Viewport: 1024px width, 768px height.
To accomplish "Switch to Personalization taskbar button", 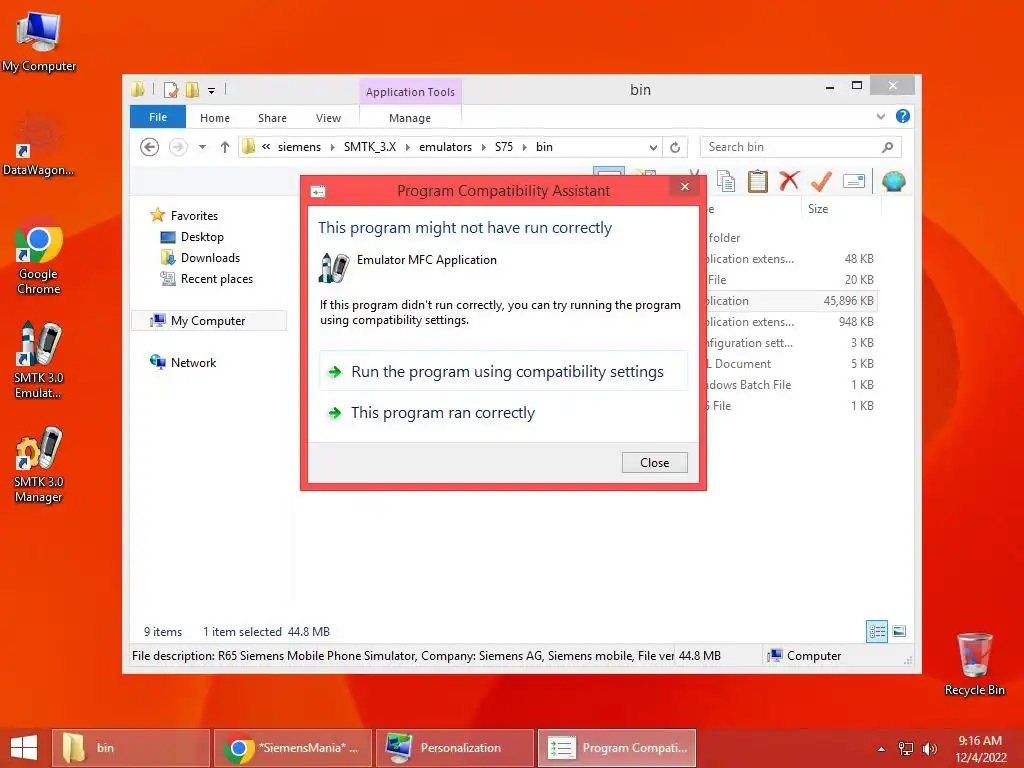I will pos(455,748).
